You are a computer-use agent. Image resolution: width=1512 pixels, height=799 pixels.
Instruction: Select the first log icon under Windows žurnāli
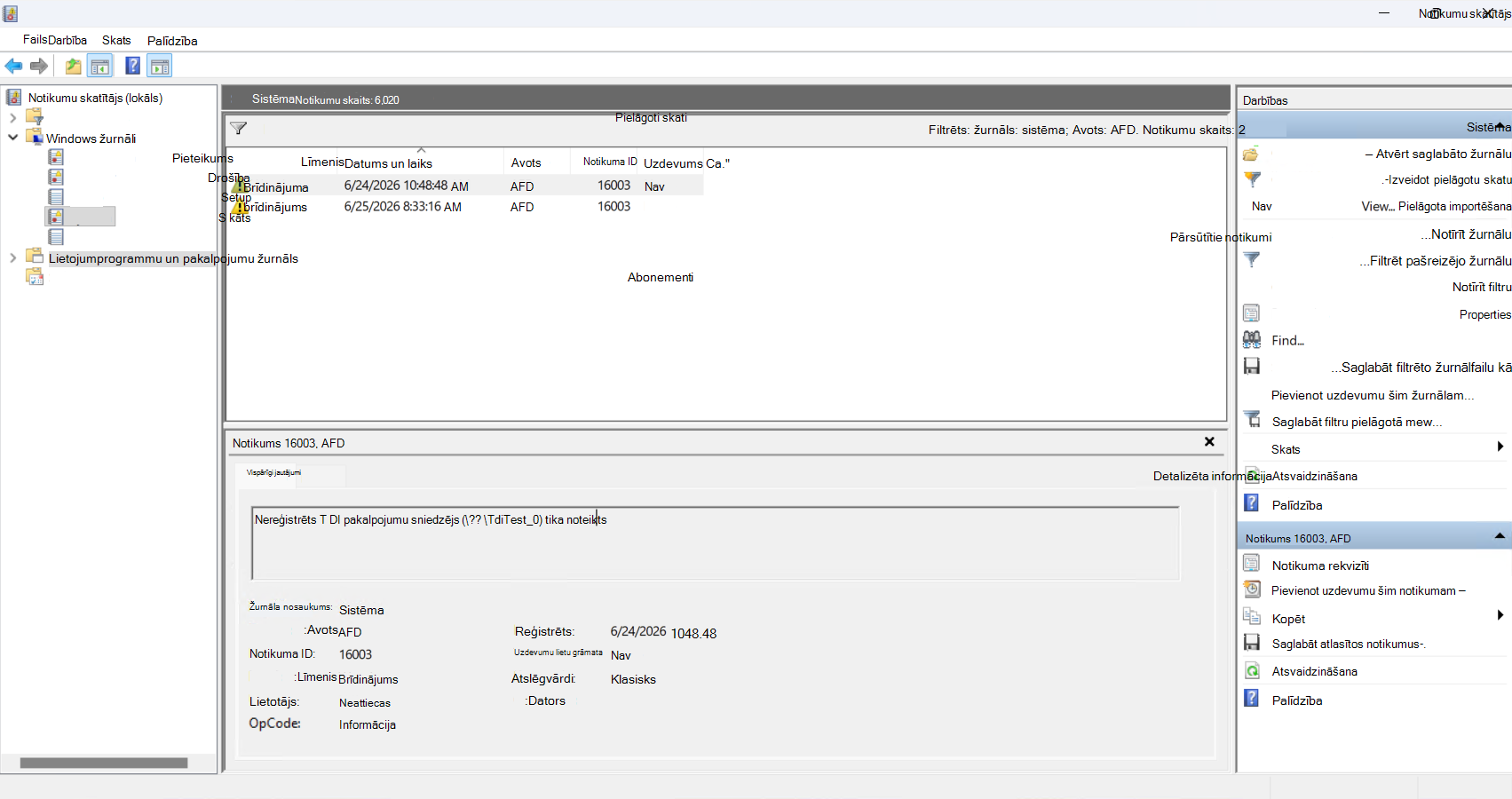56,157
